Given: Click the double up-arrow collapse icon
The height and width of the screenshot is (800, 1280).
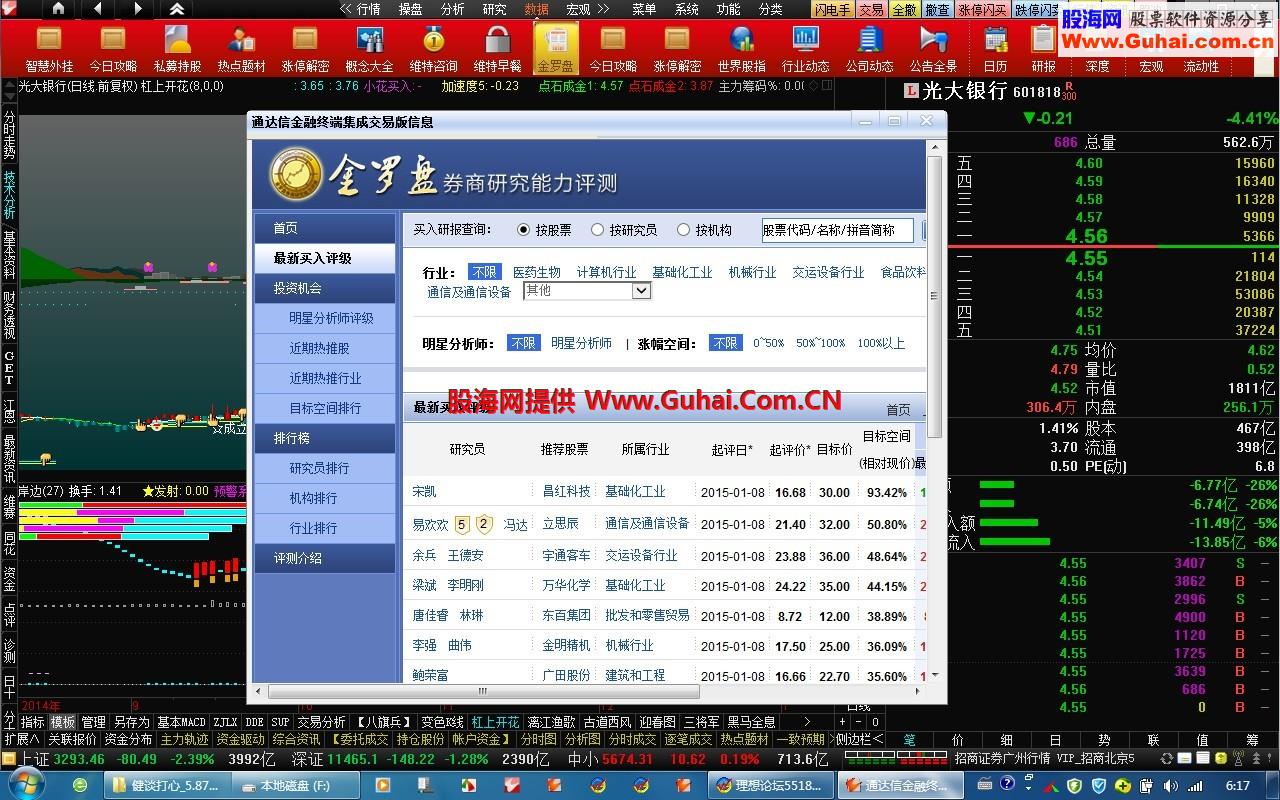Looking at the screenshot, I should coord(177,9).
